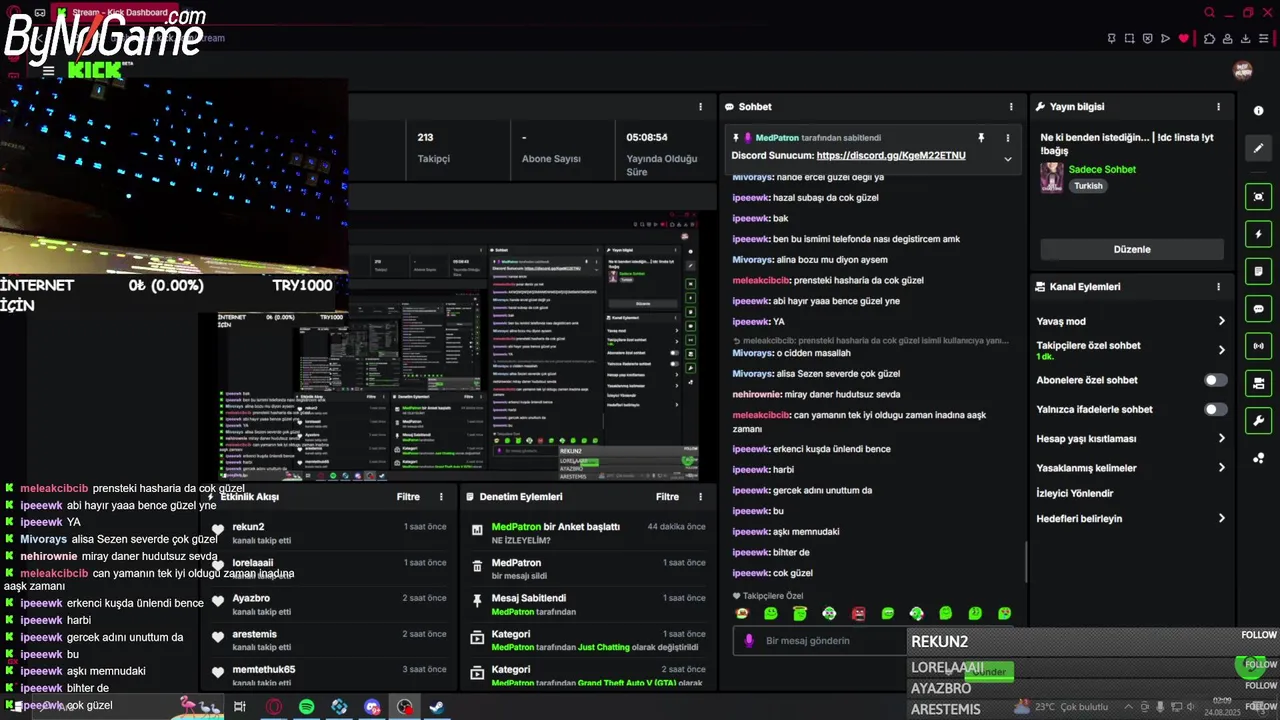The height and width of the screenshot is (720, 1280).
Task: Open the Filtre dropdown in Denetim Eylemleri
Action: (667, 497)
